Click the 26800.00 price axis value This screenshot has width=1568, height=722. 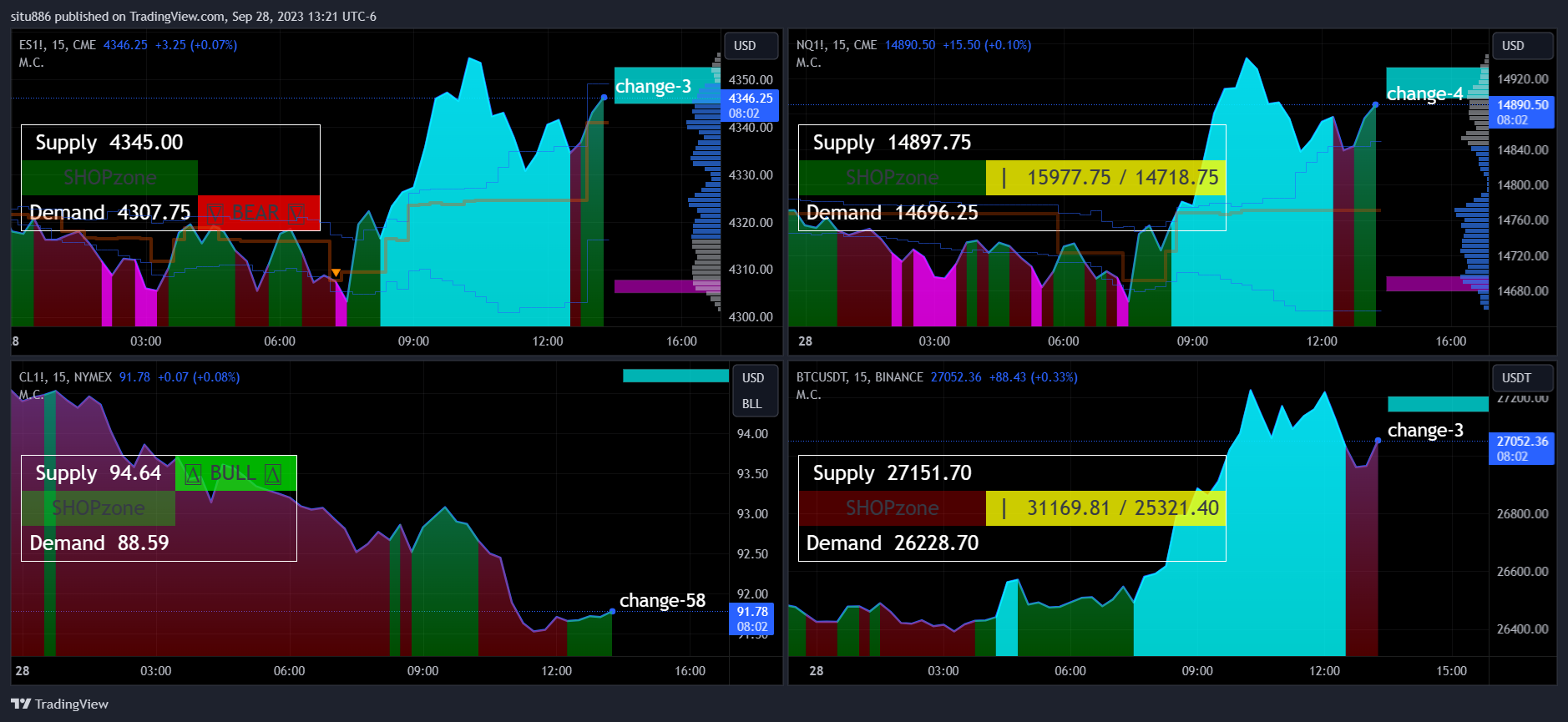coord(1522,514)
